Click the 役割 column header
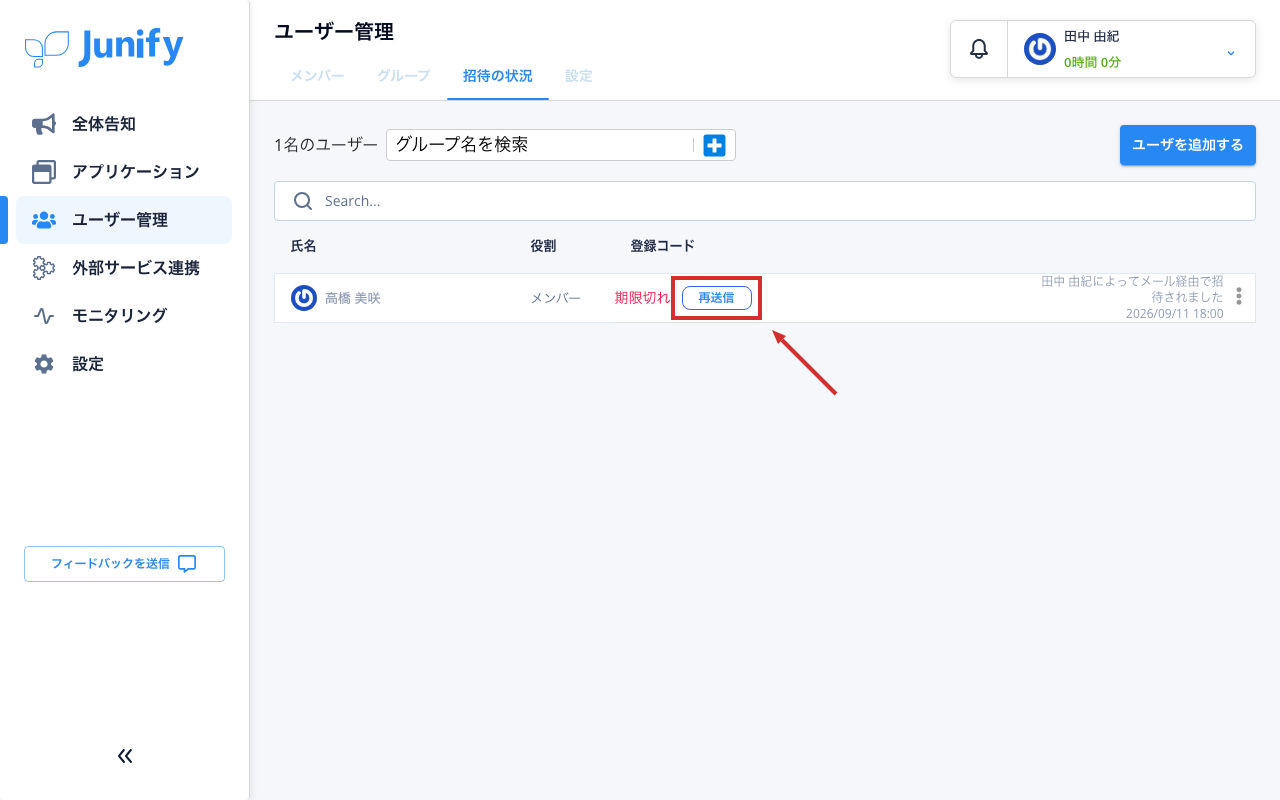This screenshot has width=1280, height=800. pyautogui.click(x=543, y=246)
